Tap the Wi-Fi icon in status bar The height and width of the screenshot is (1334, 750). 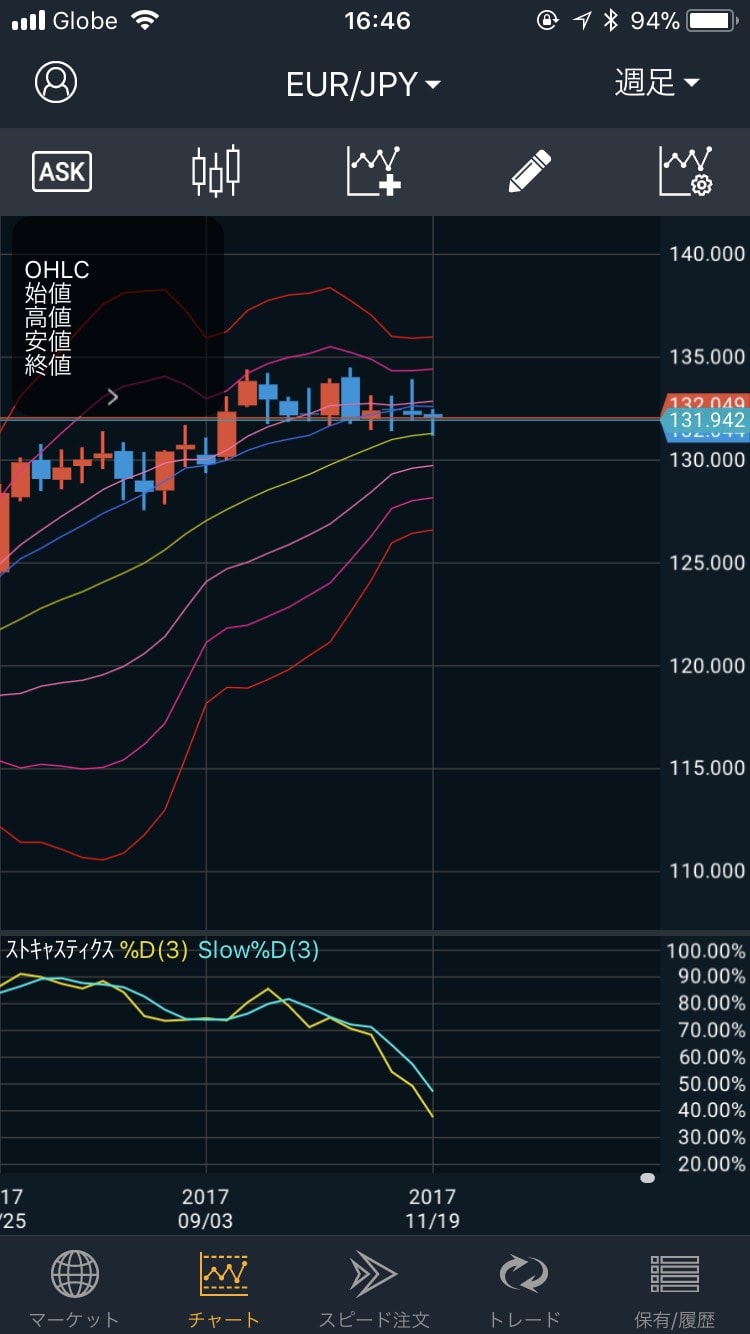(146, 21)
